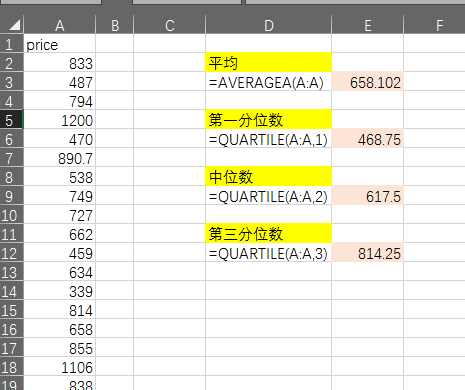Viewport: 465px width, 390px height.
Task: Click the =QUARTILE(A:A,2) formula cell
Action: [269, 195]
